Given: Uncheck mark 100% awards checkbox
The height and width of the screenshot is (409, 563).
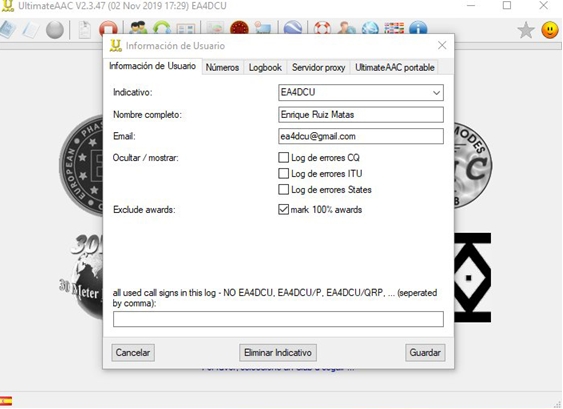Looking at the screenshot, I should click(x=283, y=209).
